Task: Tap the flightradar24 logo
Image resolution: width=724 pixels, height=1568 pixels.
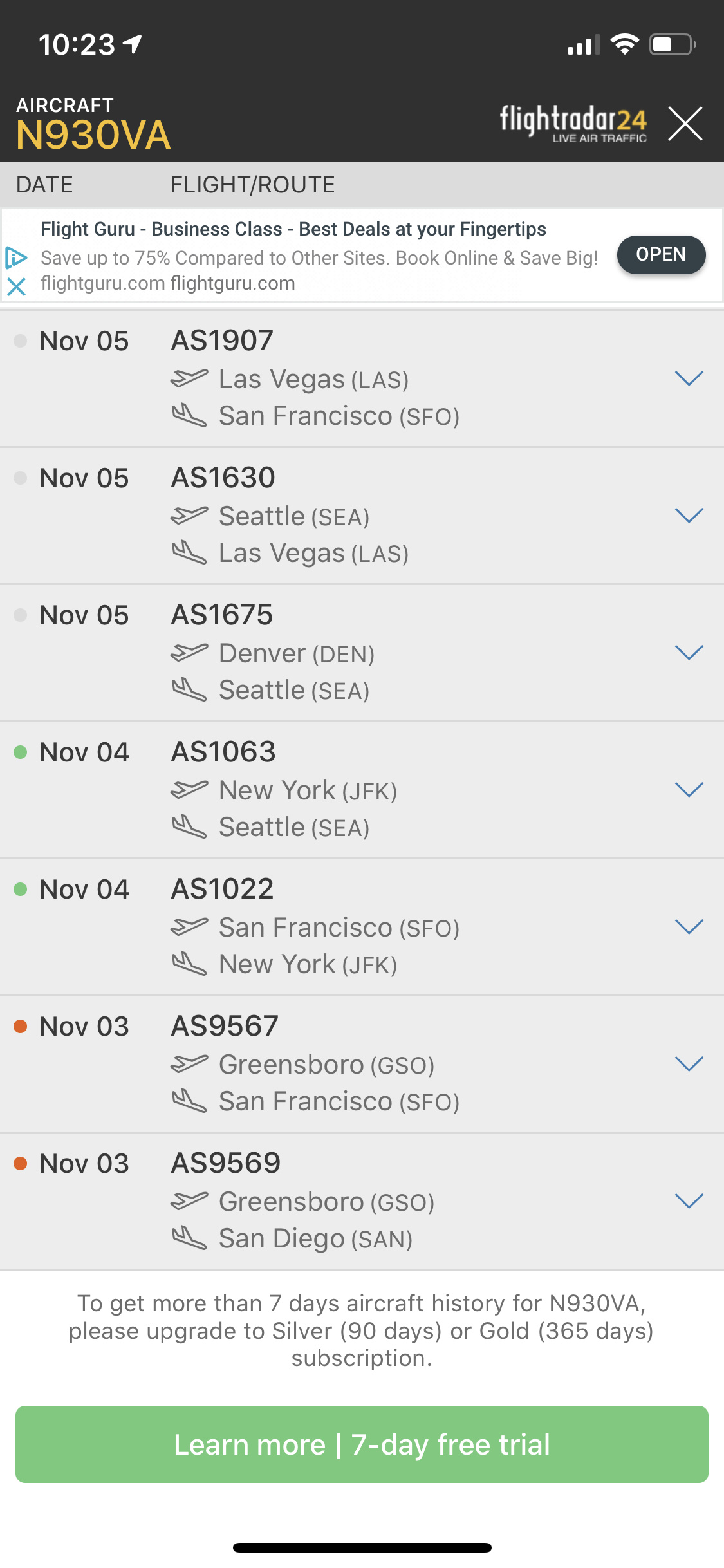Action: tap(573, 123)
